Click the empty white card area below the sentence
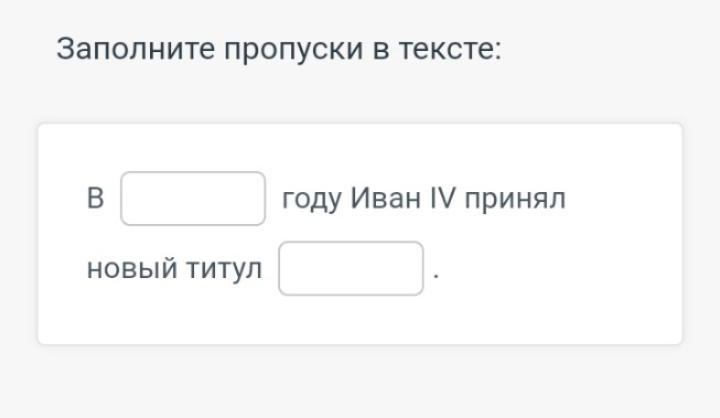Screen dimensions: 720x418 tap(360, 320)
